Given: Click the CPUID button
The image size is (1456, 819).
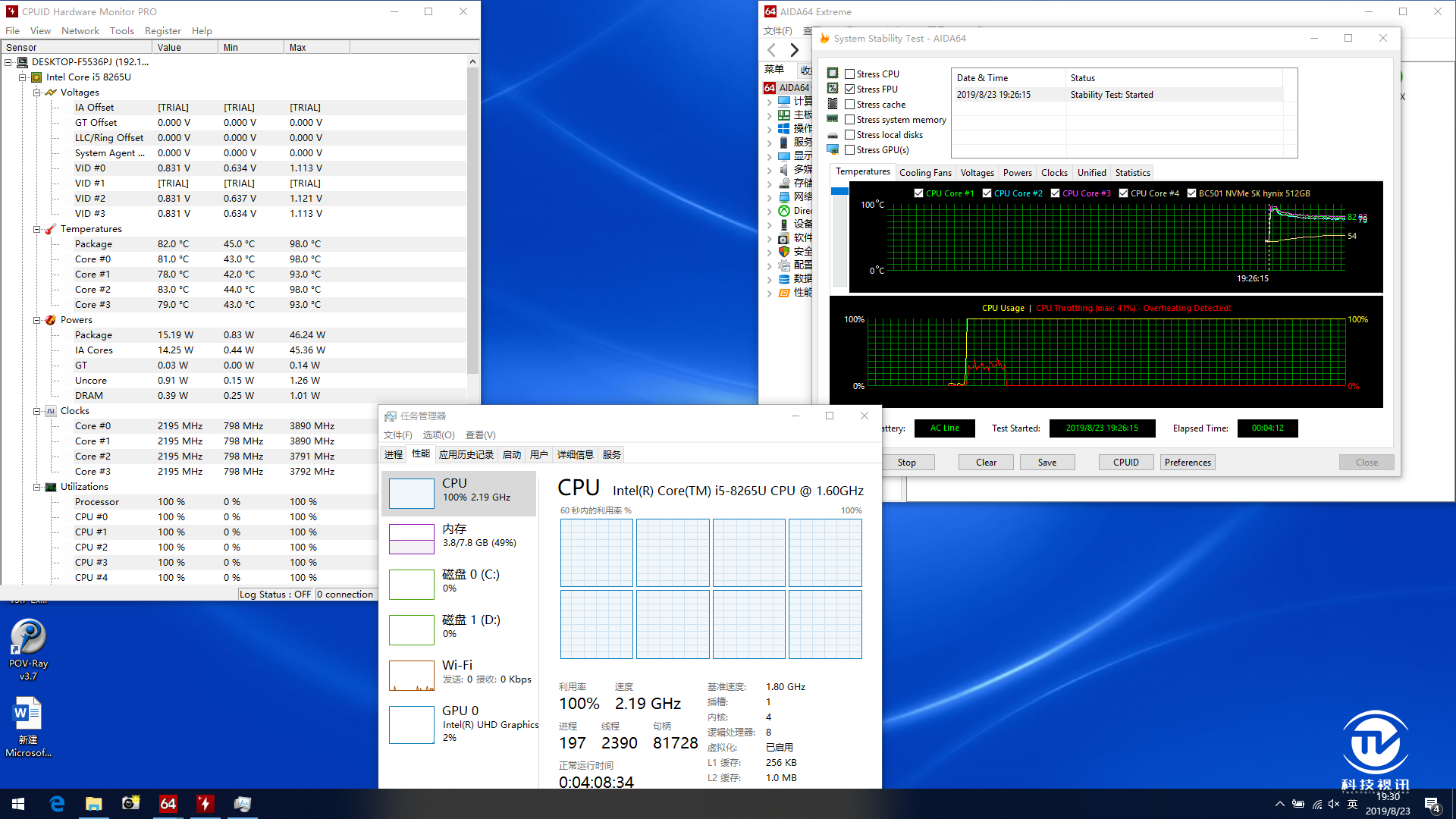Looking at the screenshot, I should [x=1126, y=463].
